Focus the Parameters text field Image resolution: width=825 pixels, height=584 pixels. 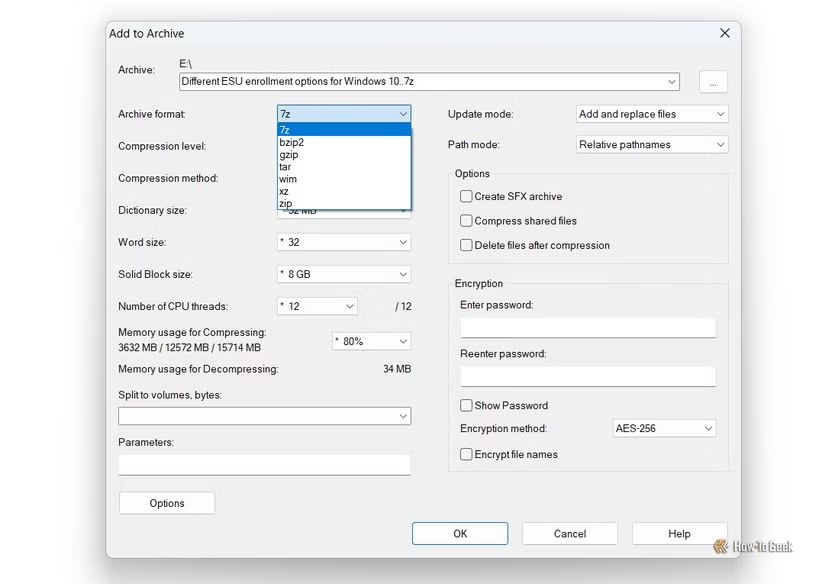coord(264,464)
